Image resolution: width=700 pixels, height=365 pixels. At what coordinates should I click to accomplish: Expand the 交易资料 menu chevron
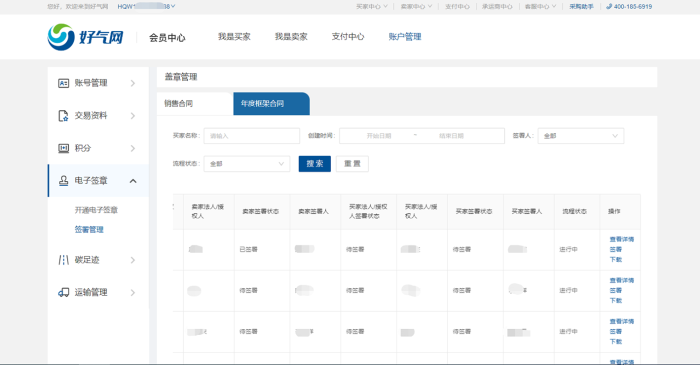coord(133,116)
